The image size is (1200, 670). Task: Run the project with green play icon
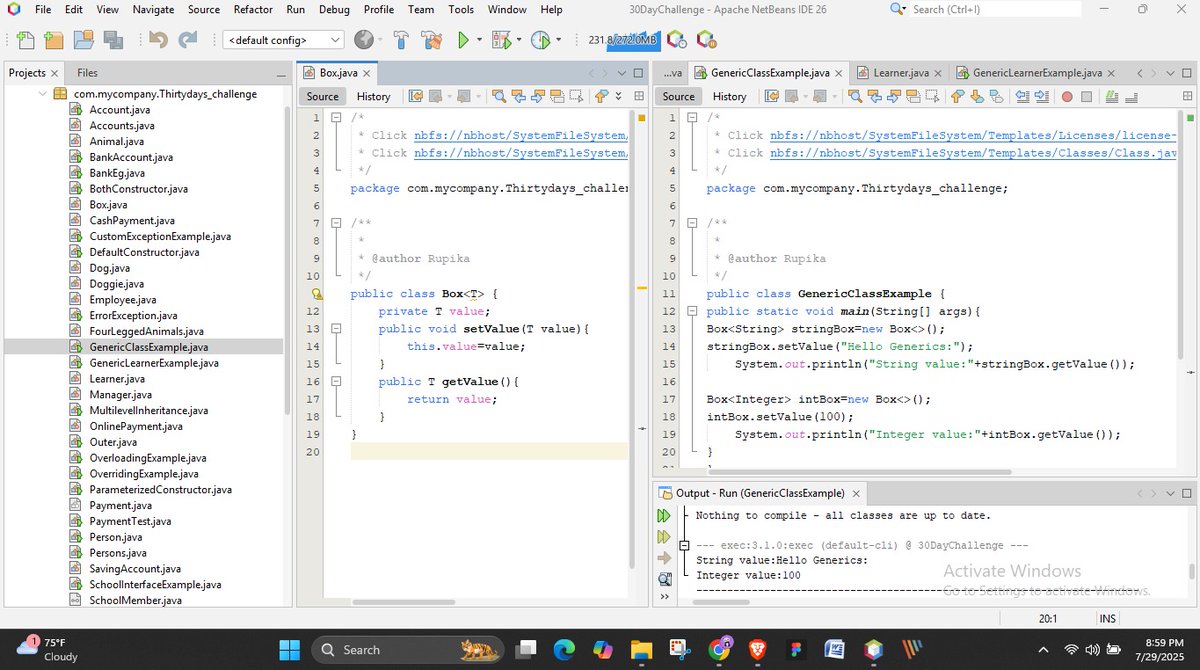463,40
